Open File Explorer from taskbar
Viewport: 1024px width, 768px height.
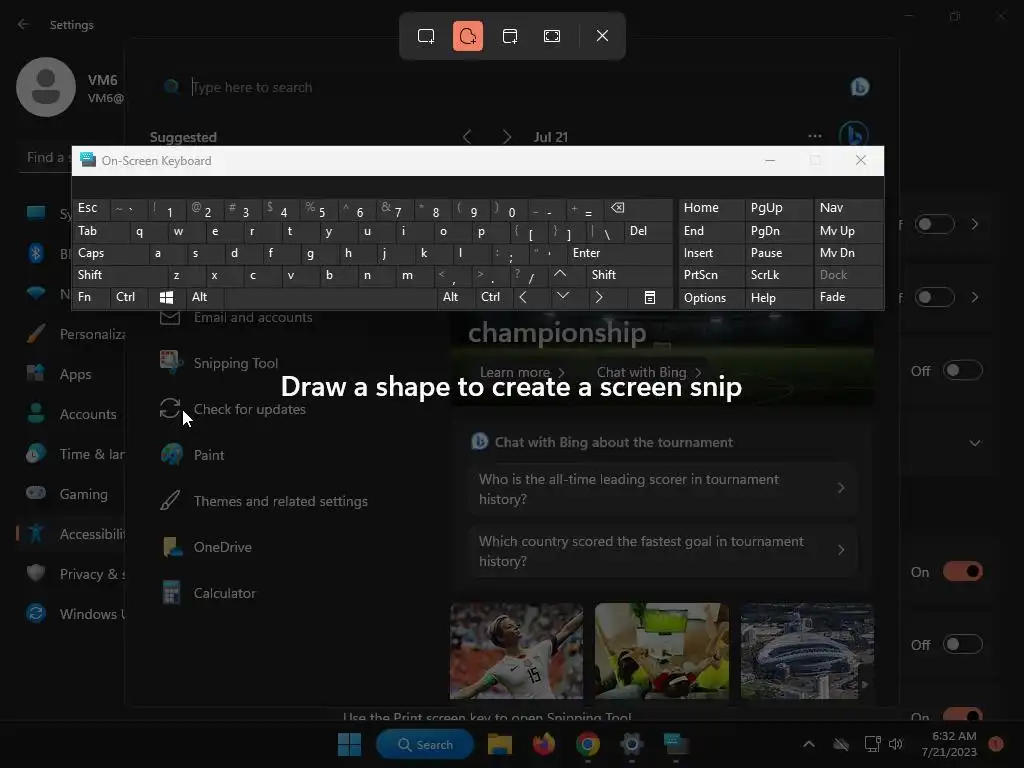tap(500, 744)
